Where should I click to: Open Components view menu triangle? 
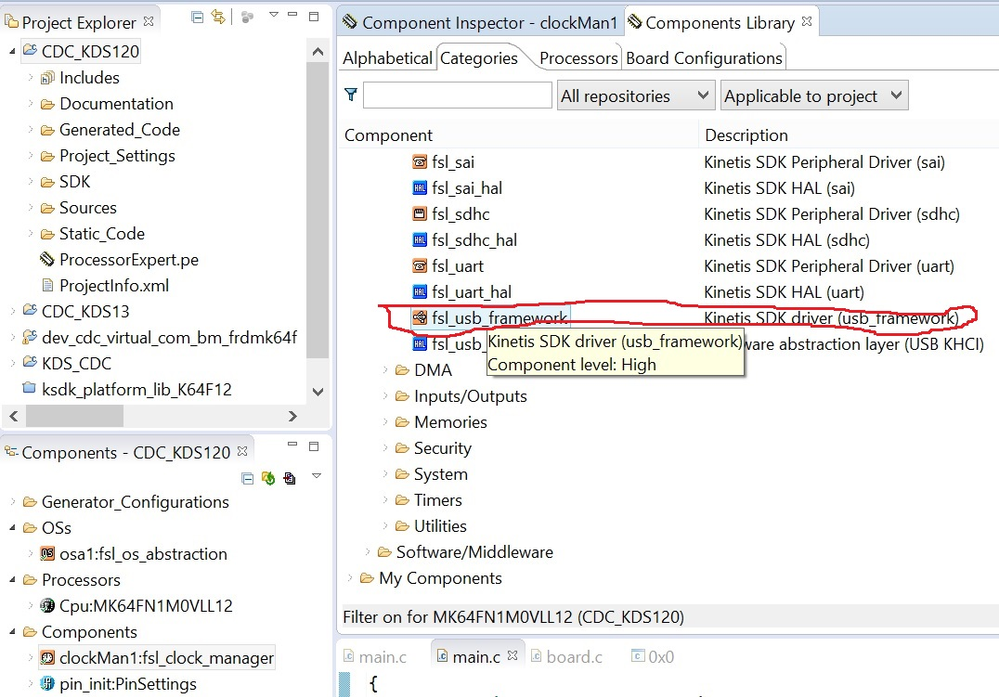(317, 476)
